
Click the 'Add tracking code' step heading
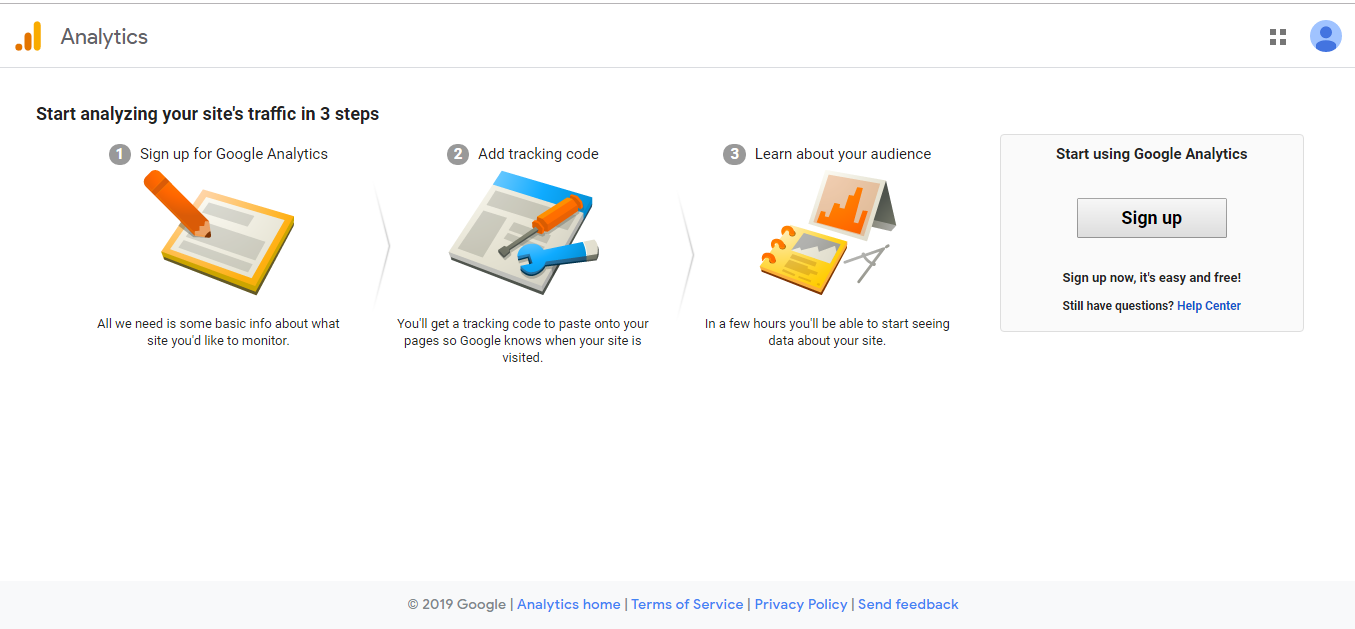tap(538, 154)
